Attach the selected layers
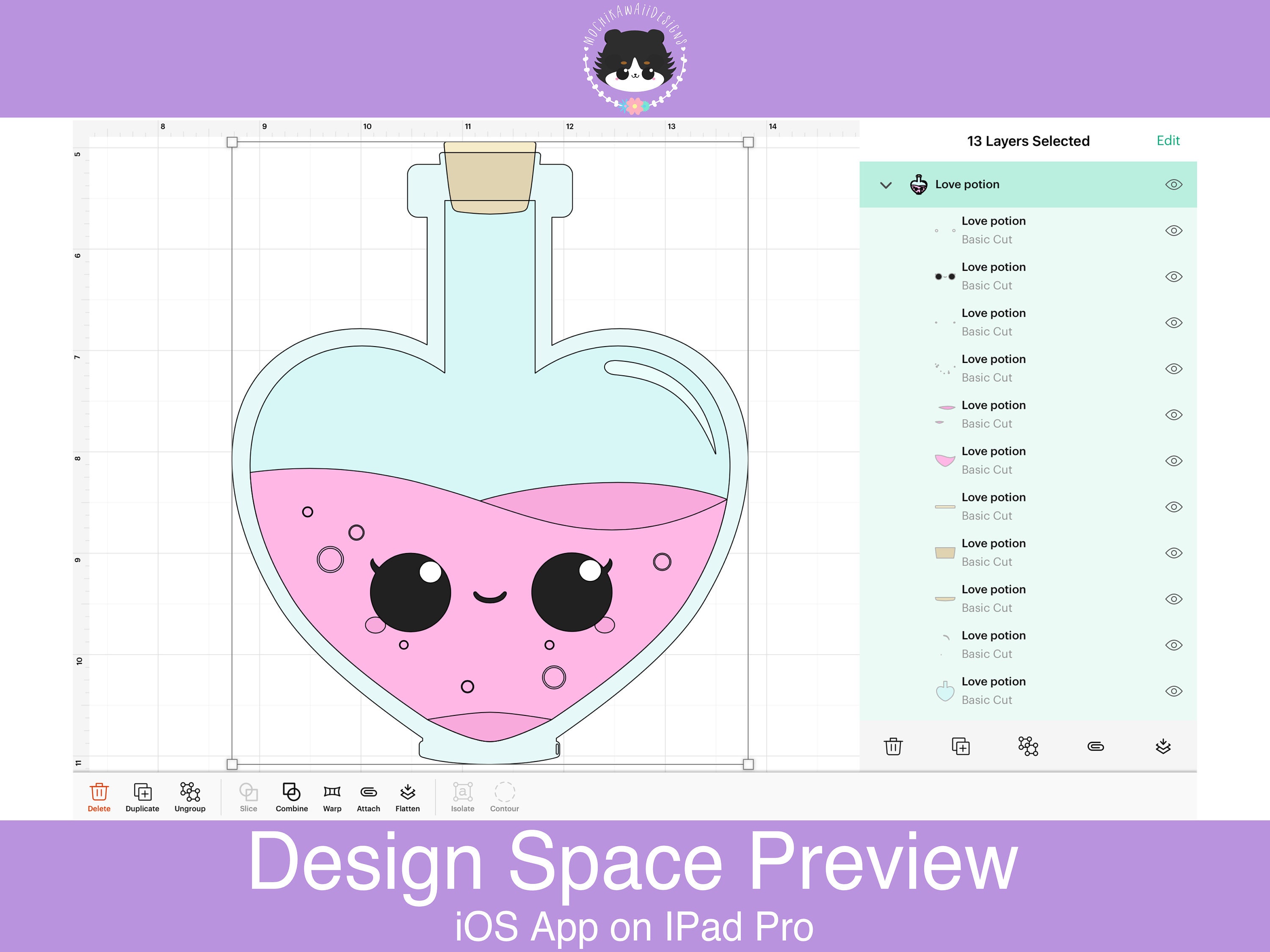1270x952 pixels. coord(368,797)
